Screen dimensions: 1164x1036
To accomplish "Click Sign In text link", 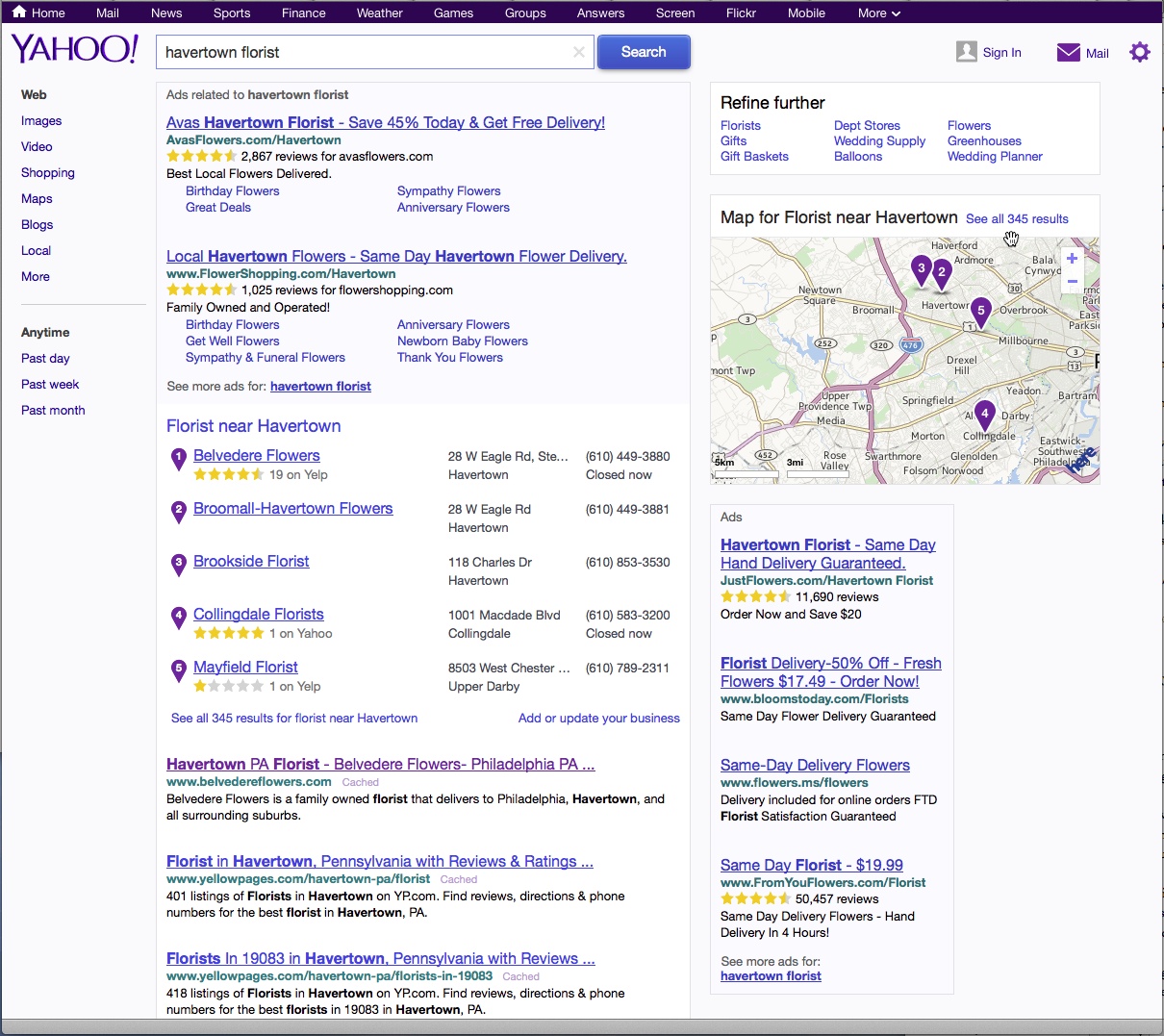I will tap(1002, 53).
